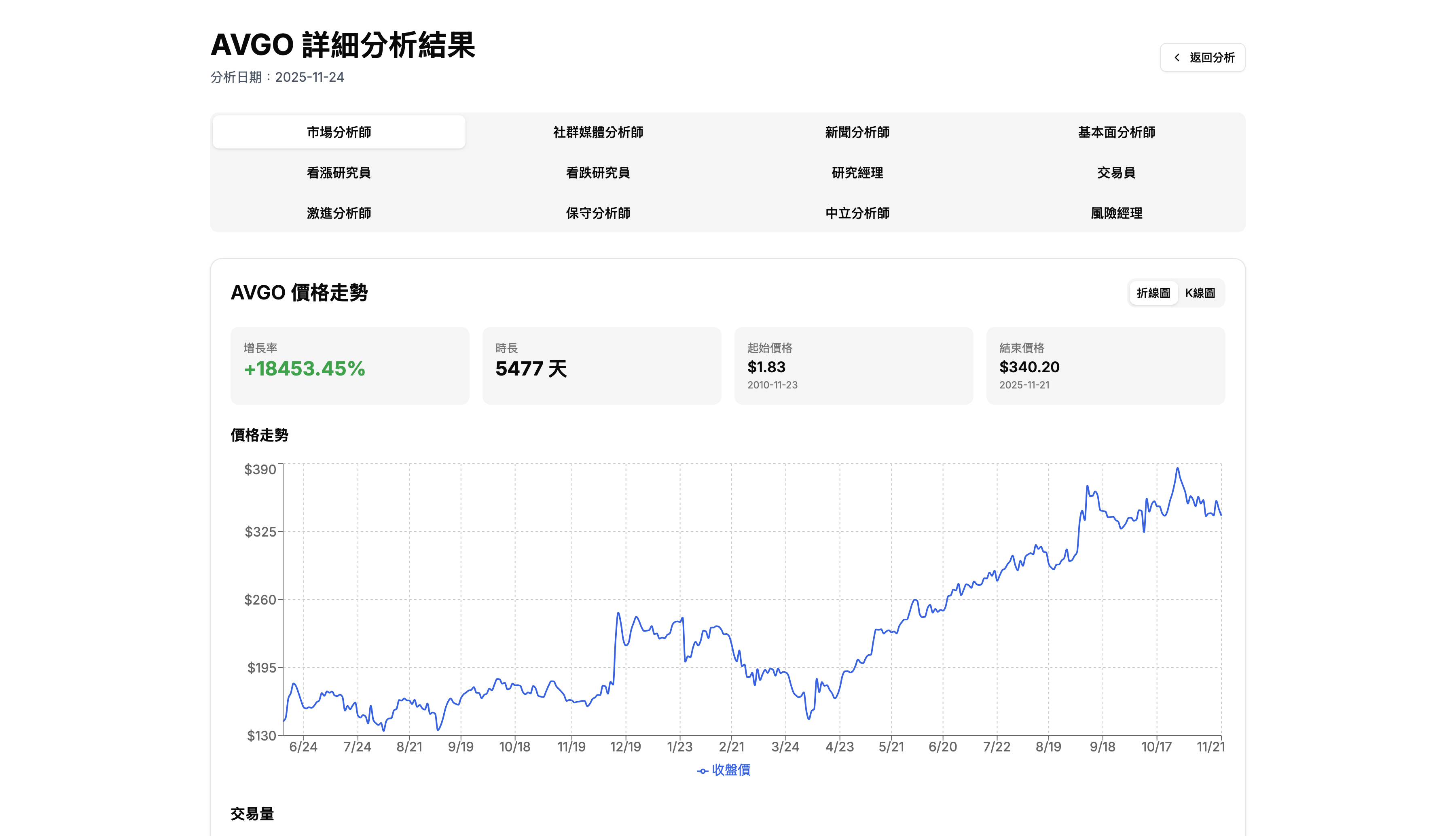
Task: Open the 基本面分析師 tab
Action: [1116, 132]
